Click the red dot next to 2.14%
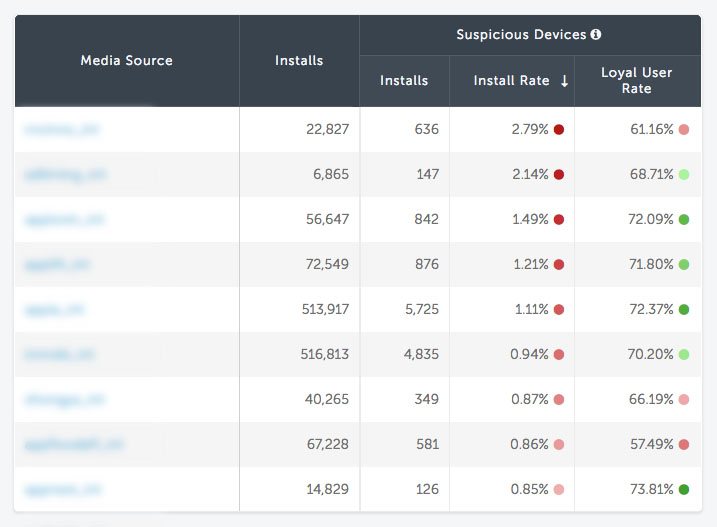Image resolution: width=717 pixels, height=527 pixels. click(x=559, y=174)
